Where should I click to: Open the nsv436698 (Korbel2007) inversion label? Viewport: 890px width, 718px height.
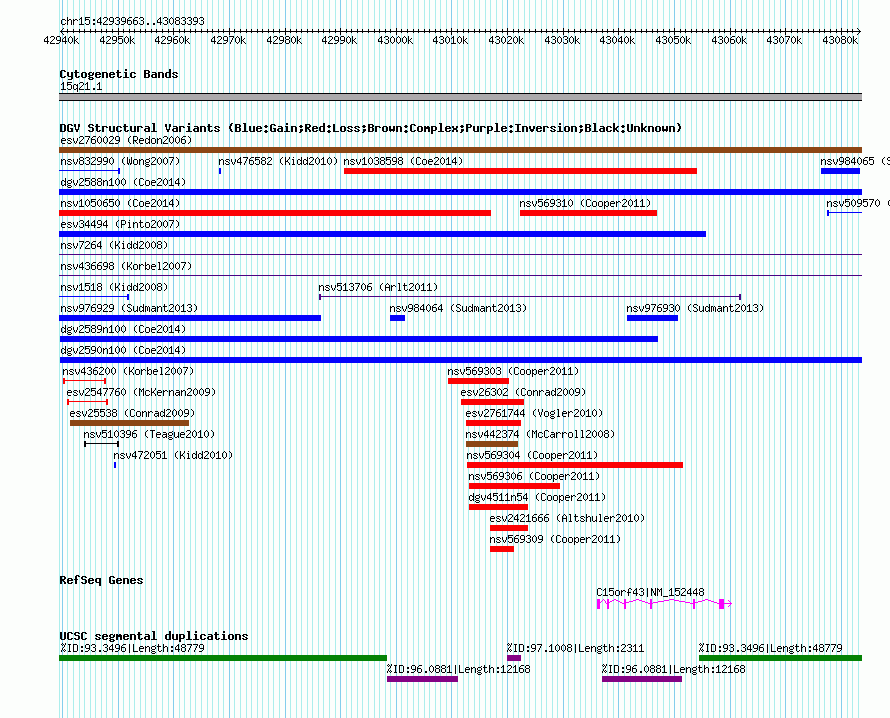tap(126, 266)
